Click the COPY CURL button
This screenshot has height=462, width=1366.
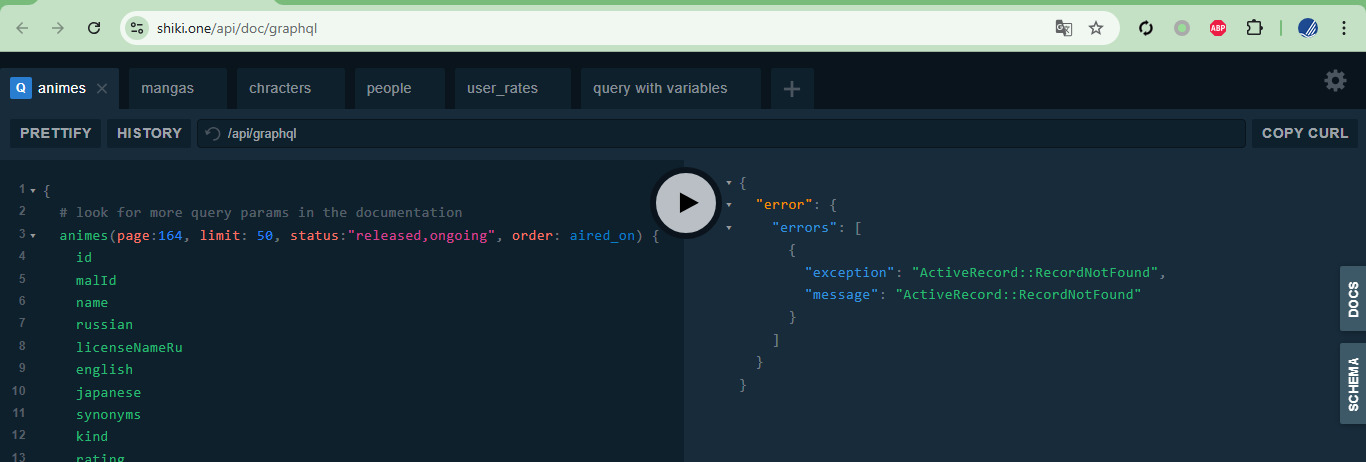pos(1304,133)
